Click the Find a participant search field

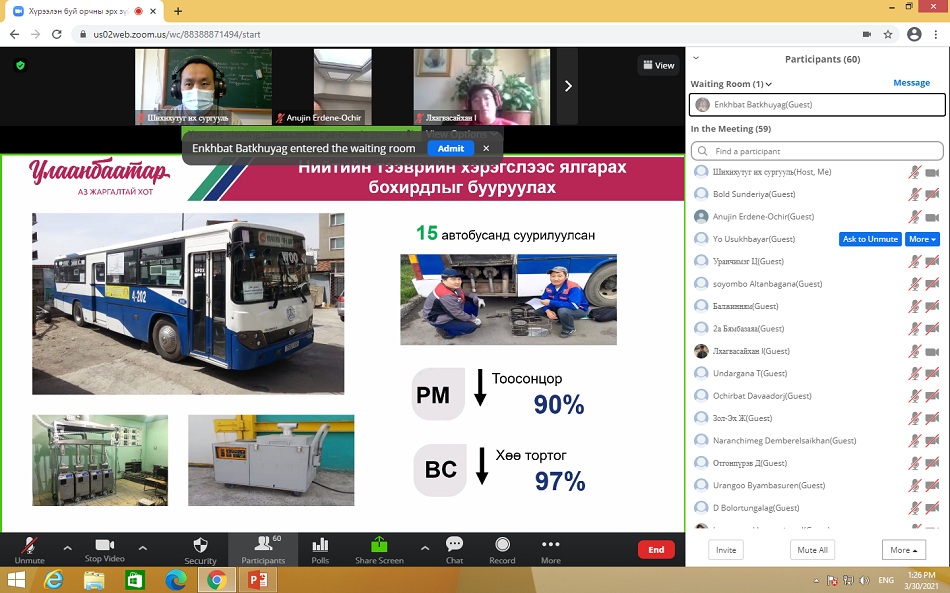(x=817, y=151)
